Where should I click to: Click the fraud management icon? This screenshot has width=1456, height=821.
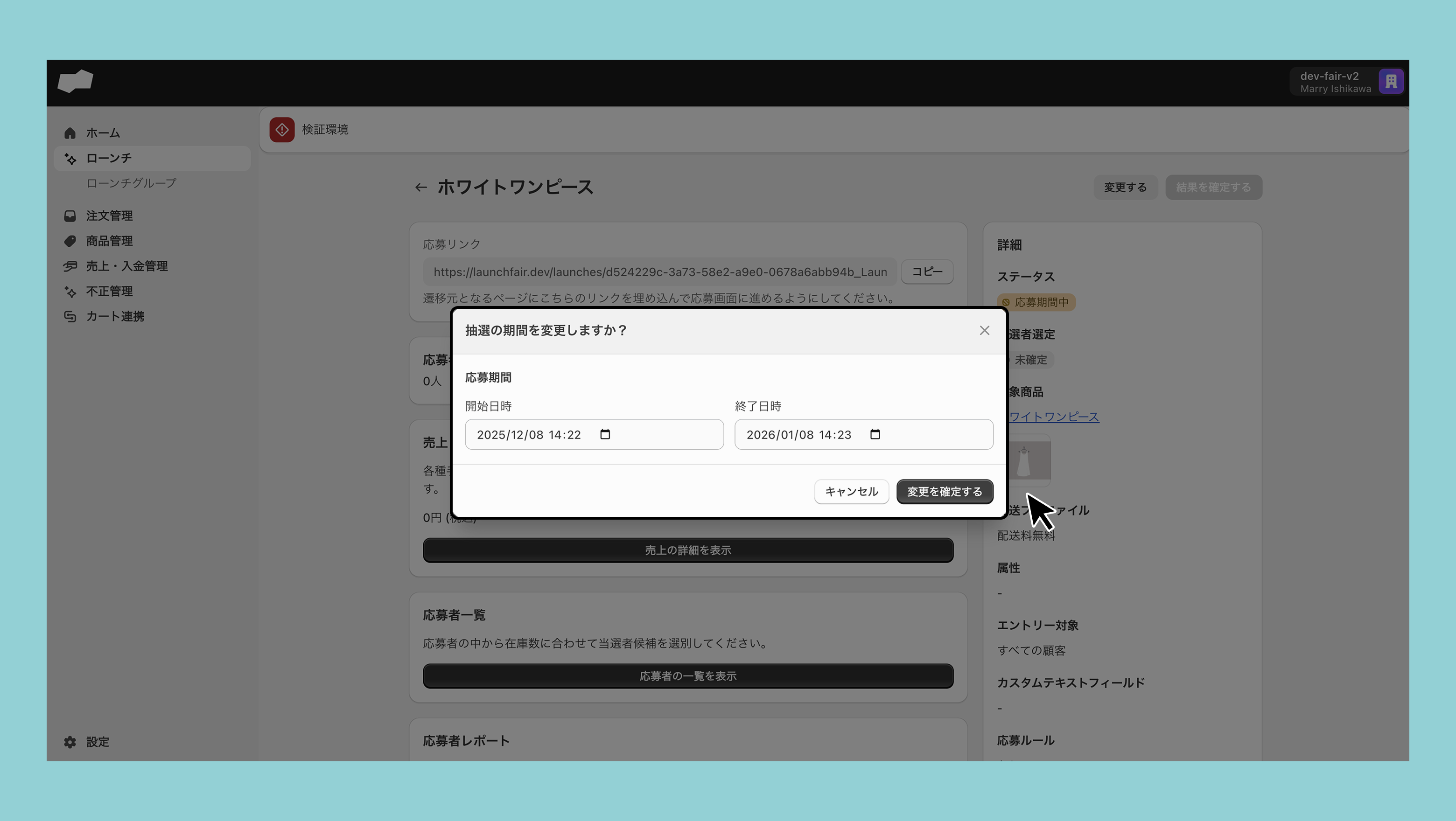(70, 292)
